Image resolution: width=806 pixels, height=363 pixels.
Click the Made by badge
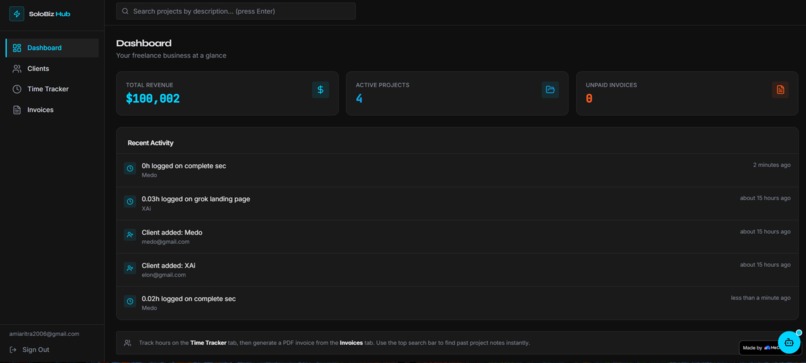point(760,348)
